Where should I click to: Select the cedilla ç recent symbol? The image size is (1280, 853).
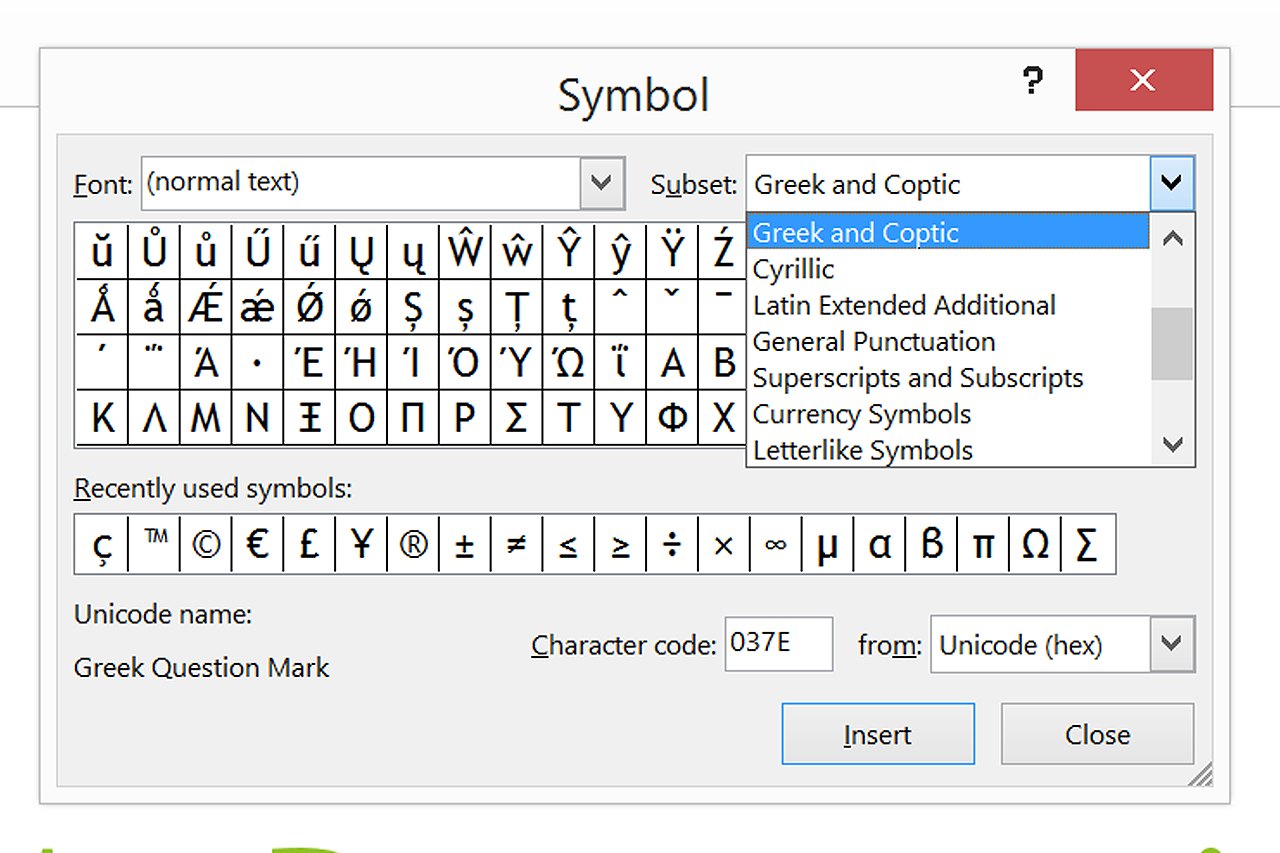click(101, 544)
